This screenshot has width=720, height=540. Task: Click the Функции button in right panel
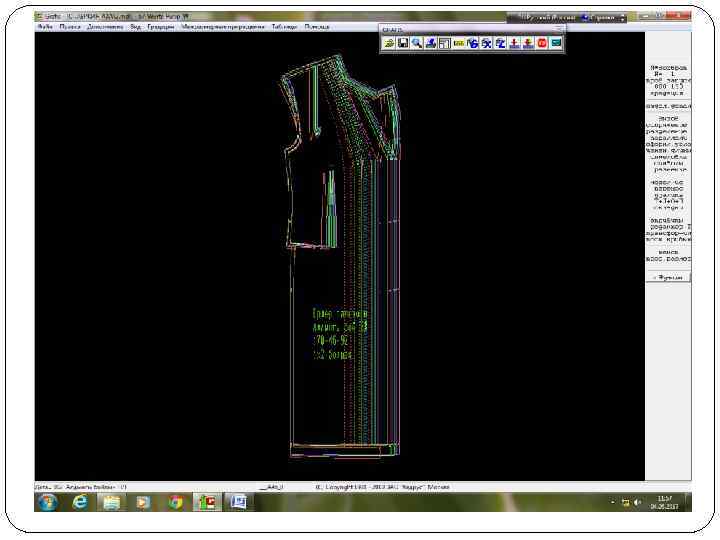click(x=668, y=277)
